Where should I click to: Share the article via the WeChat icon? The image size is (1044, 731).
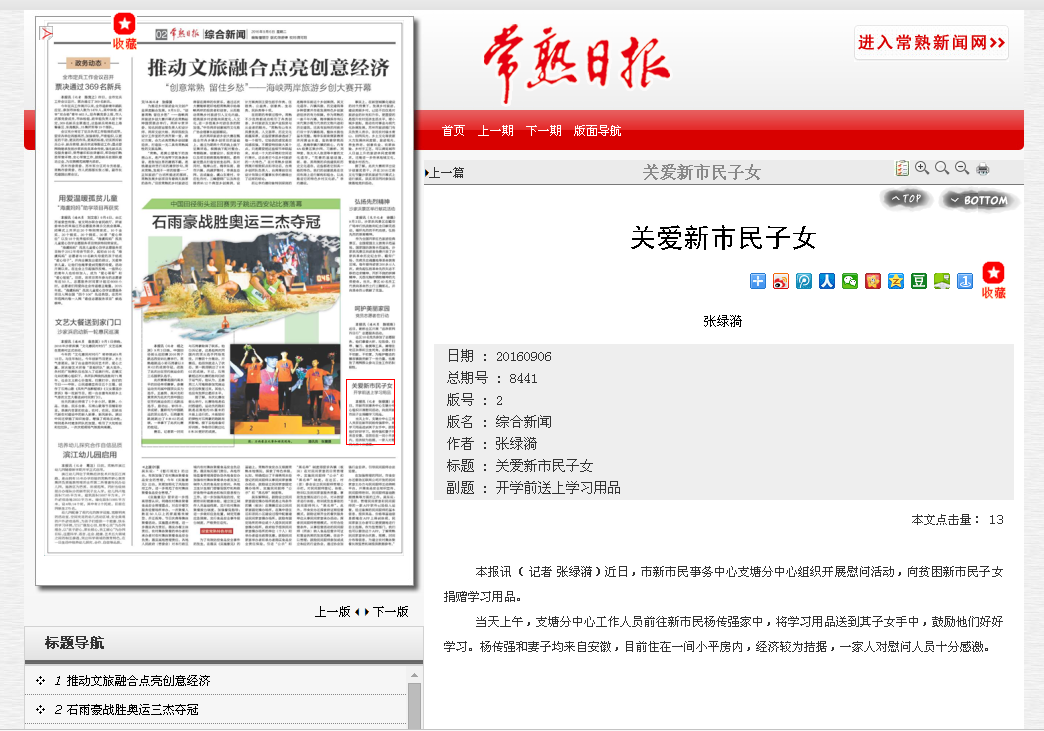click(x=850, y=281)
